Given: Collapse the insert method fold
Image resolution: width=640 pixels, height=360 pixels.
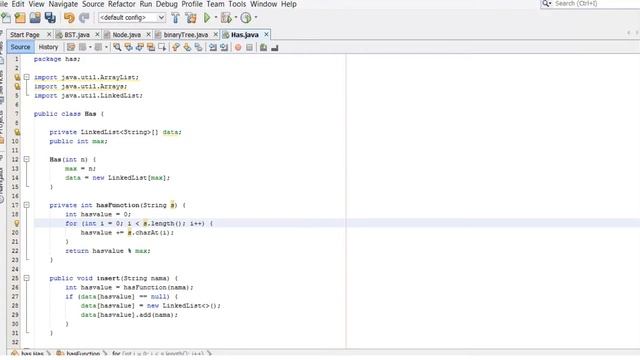Looking at the screenshot, I should (x=27, y=278).
